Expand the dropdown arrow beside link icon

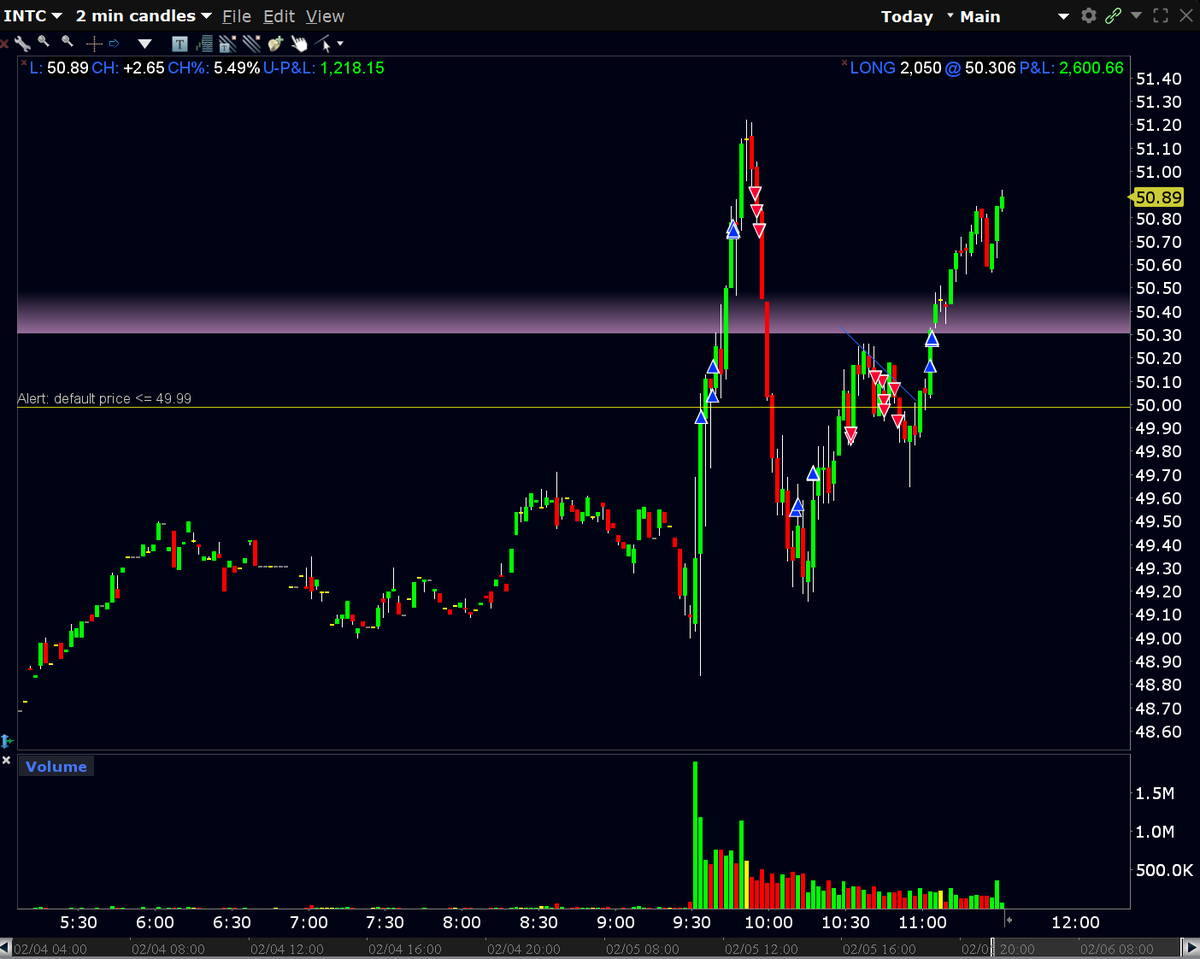tap(1136, 17)
